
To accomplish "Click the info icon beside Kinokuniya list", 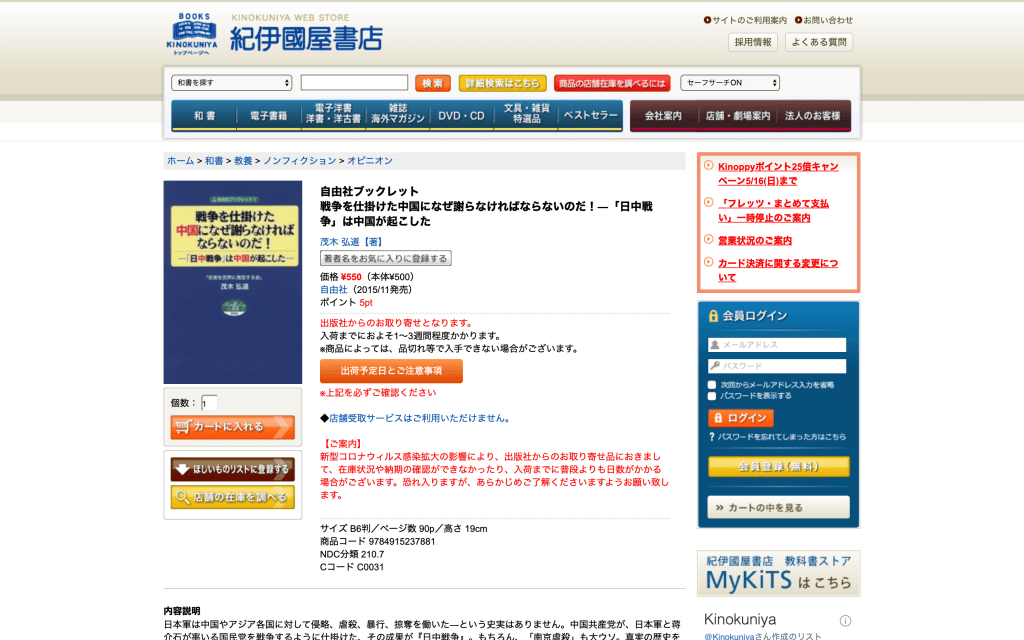I will pos(845,620).
